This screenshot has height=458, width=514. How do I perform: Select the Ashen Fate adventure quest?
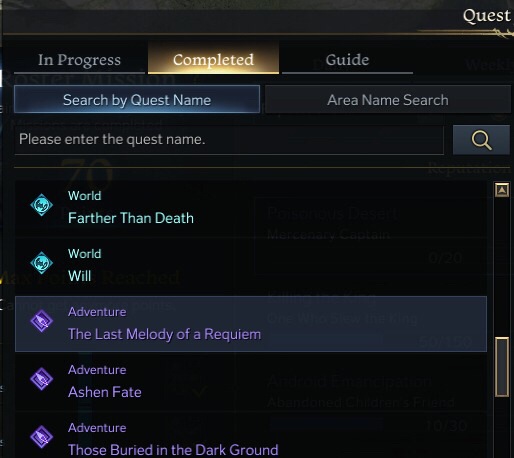[x=251, y=382]
